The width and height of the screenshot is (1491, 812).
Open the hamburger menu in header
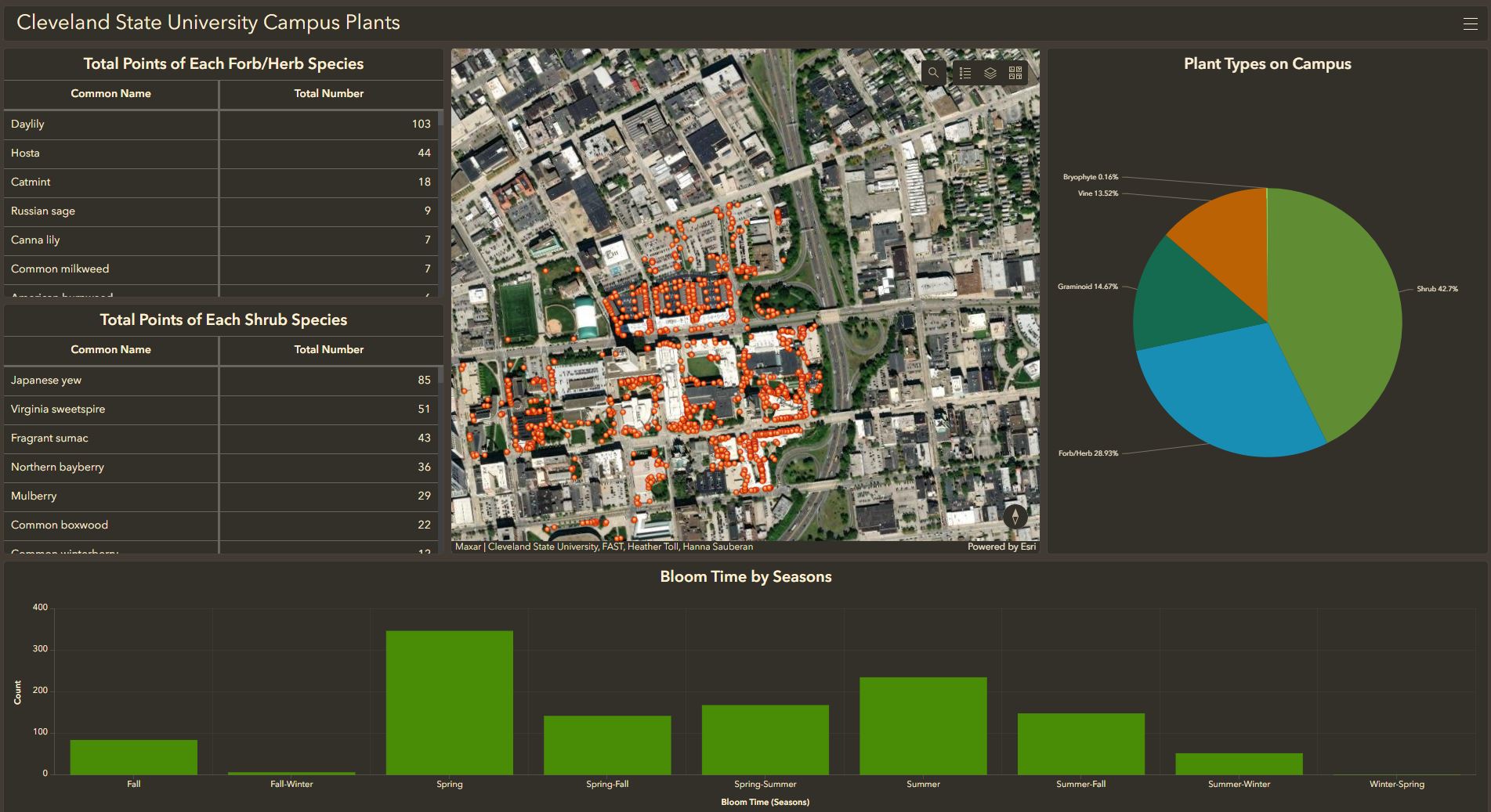(x=1470, y=23)
